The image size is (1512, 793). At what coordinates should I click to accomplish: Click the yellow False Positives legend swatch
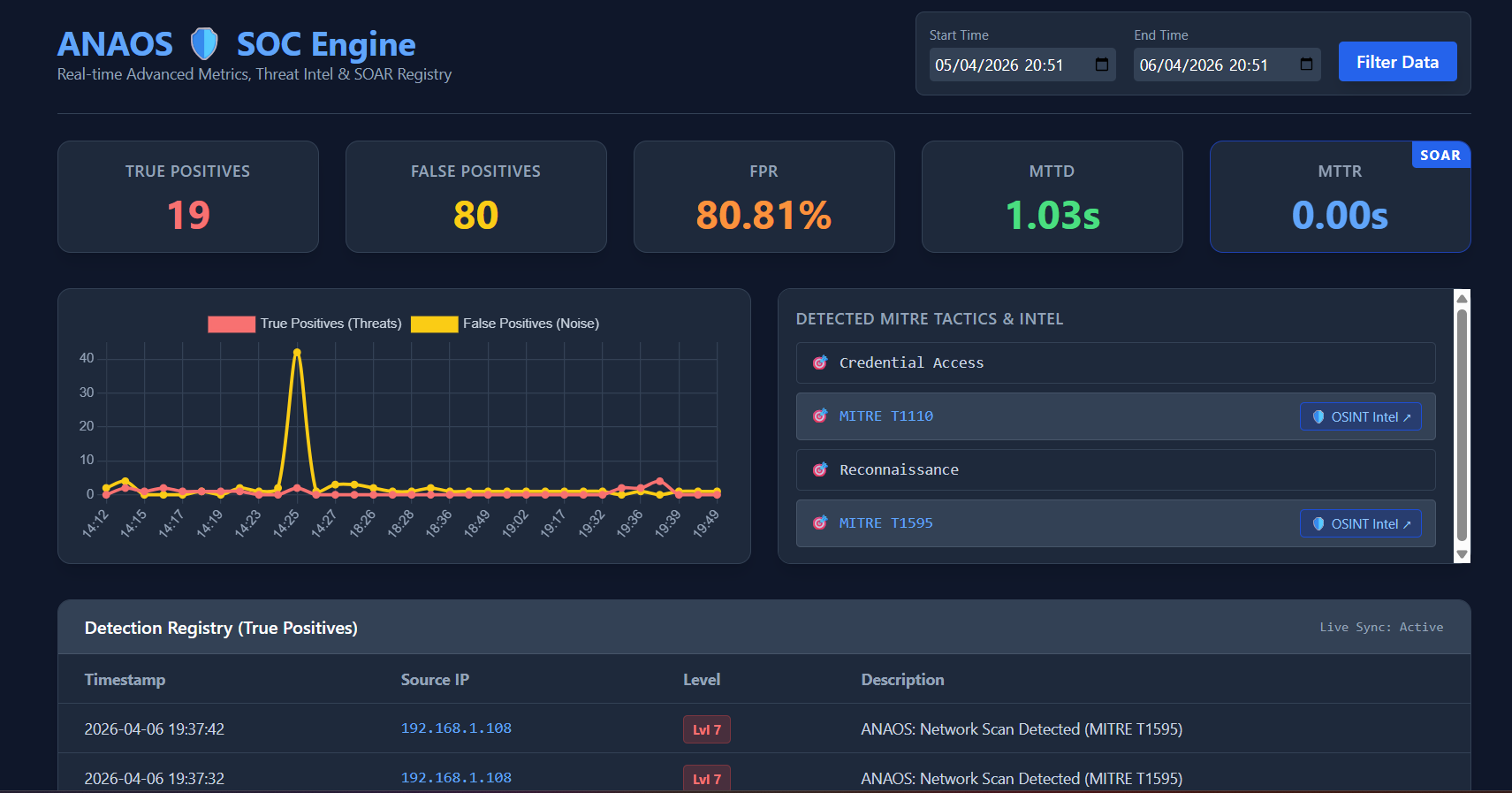tap(435, 324)
